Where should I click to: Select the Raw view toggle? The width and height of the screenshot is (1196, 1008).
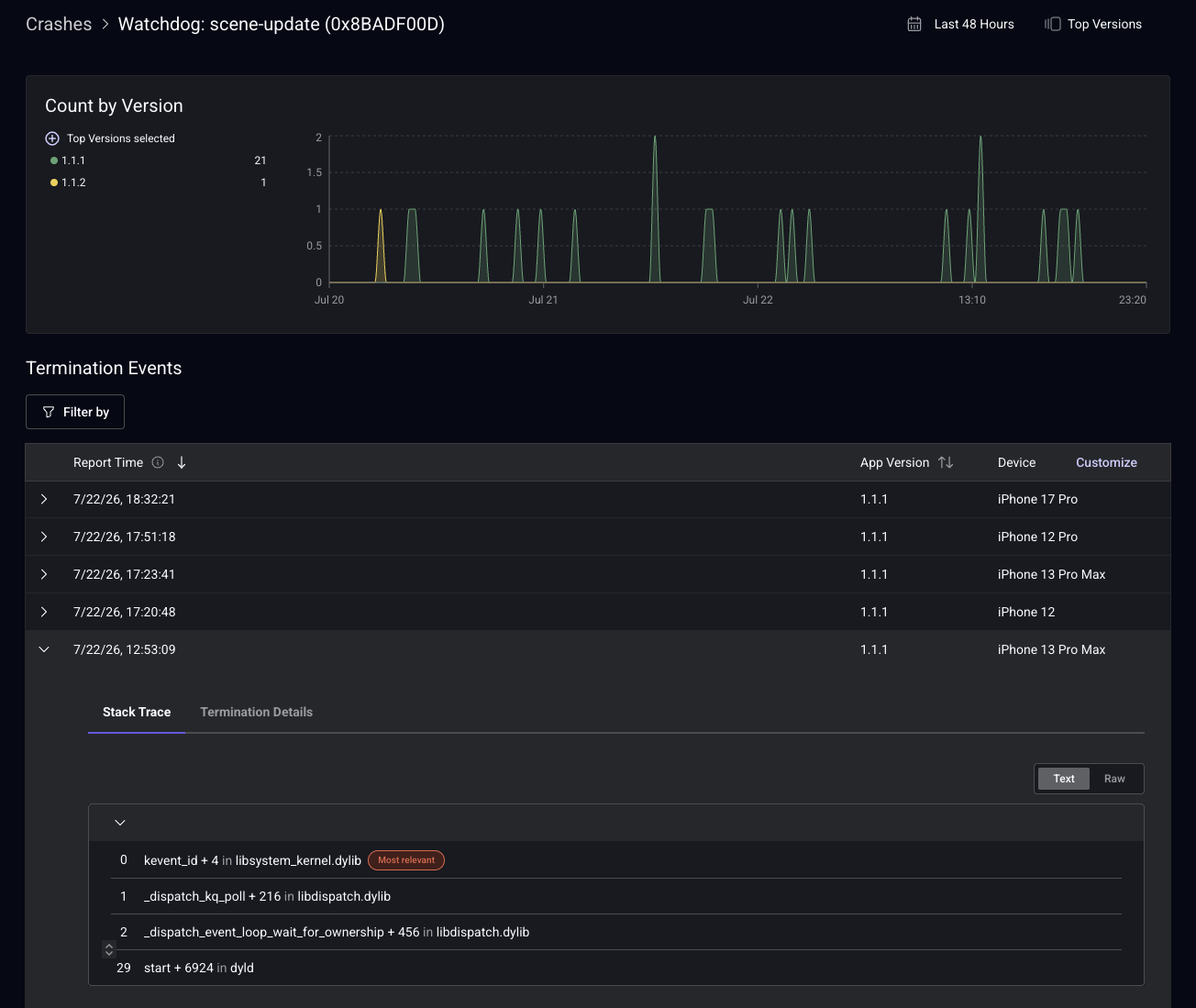coord(1114,779)
